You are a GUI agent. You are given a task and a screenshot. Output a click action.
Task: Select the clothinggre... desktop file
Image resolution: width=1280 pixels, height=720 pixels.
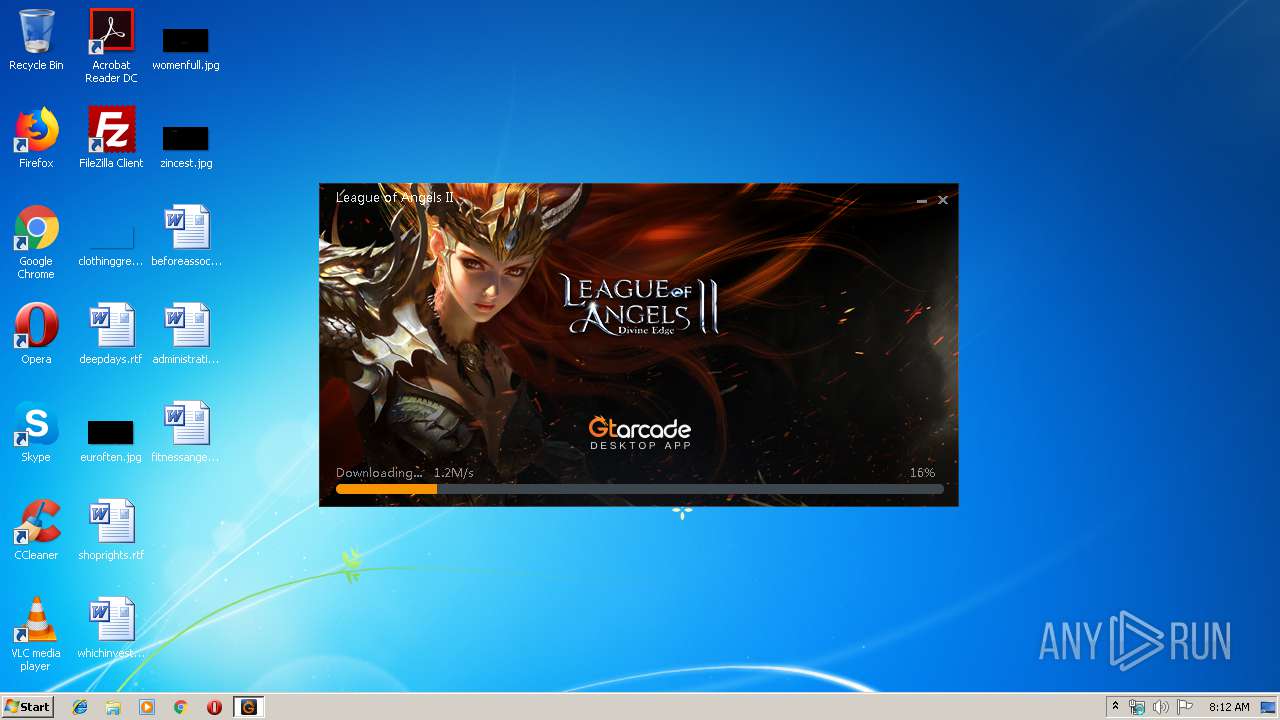(x=111, y=246)
